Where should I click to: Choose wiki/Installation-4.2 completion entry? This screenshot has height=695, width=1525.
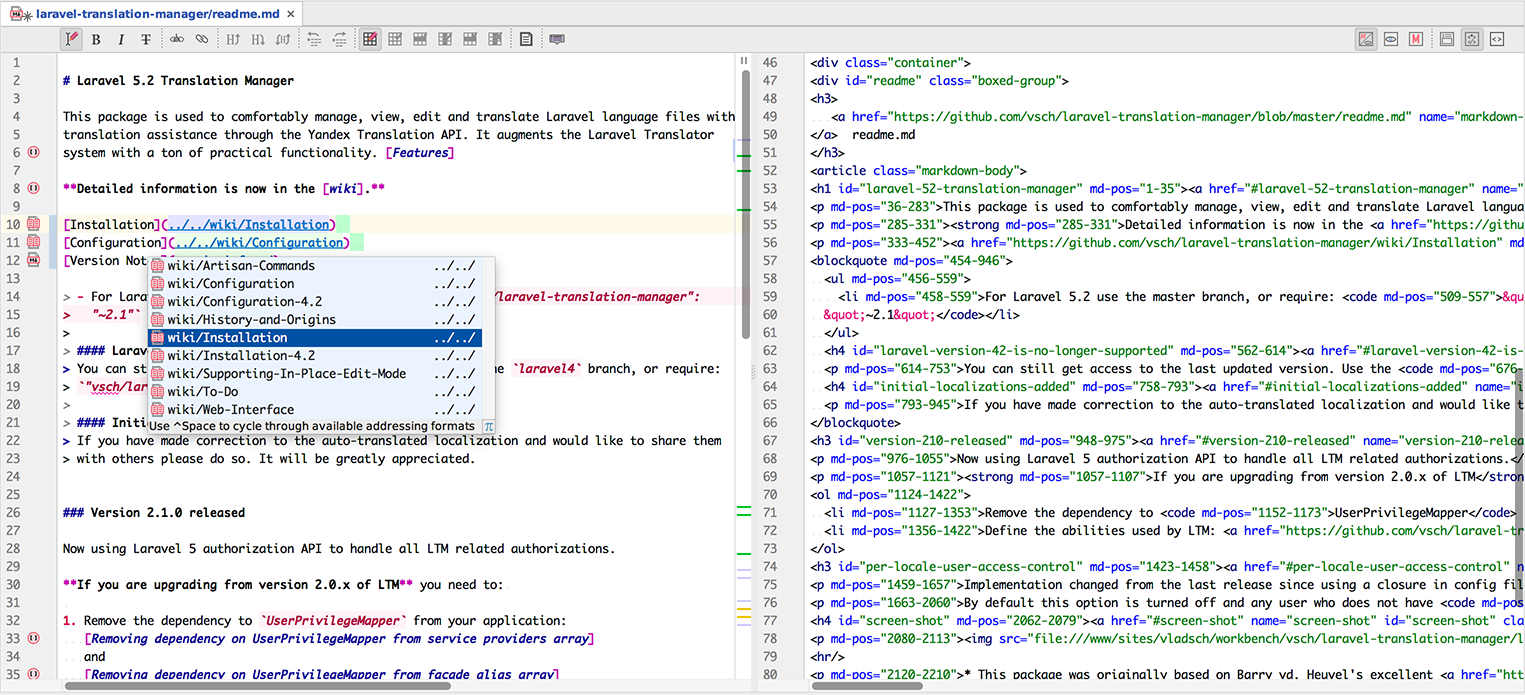pos(315,356)
